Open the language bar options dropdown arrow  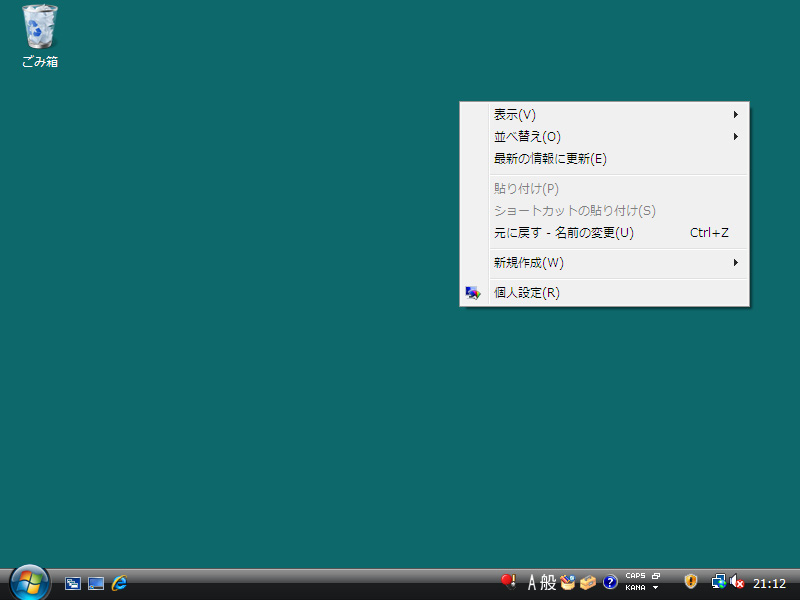click(656, 588)
